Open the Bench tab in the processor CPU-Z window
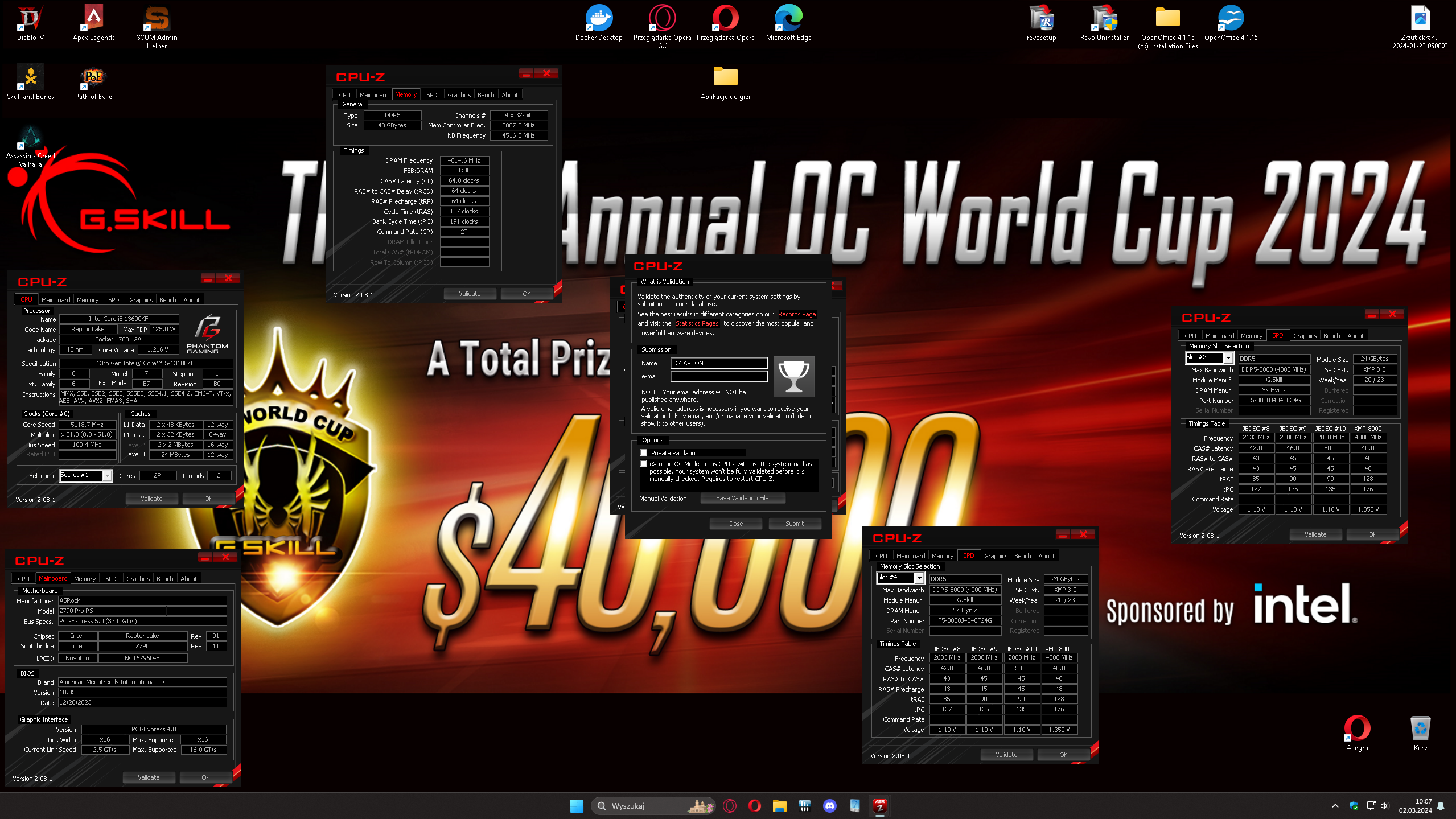This screenshot has height=819, width=1456. point(167,300)
